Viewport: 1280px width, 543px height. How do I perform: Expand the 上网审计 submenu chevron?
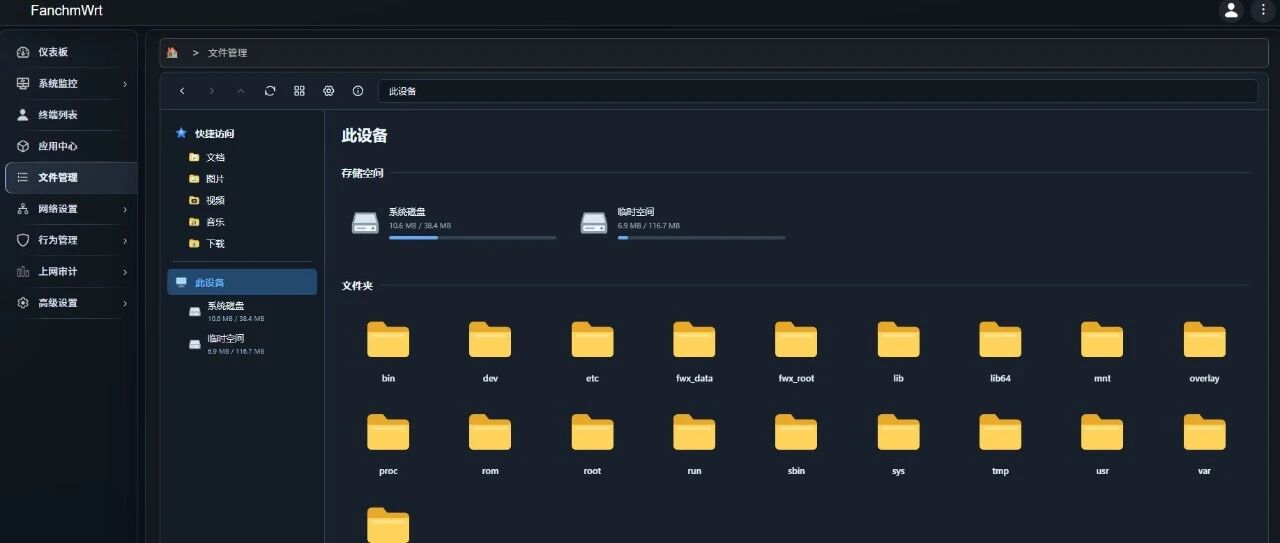coord(125,272)
